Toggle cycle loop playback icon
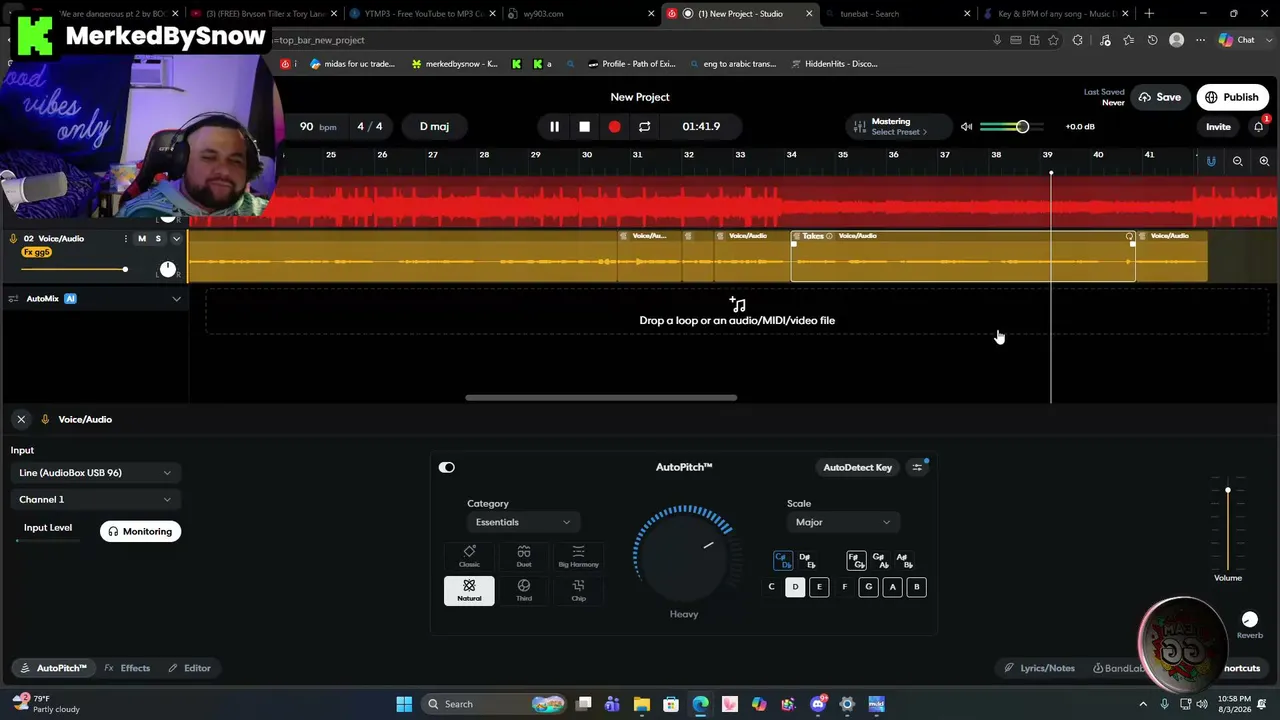1280x720 pixels. (645, 127)
